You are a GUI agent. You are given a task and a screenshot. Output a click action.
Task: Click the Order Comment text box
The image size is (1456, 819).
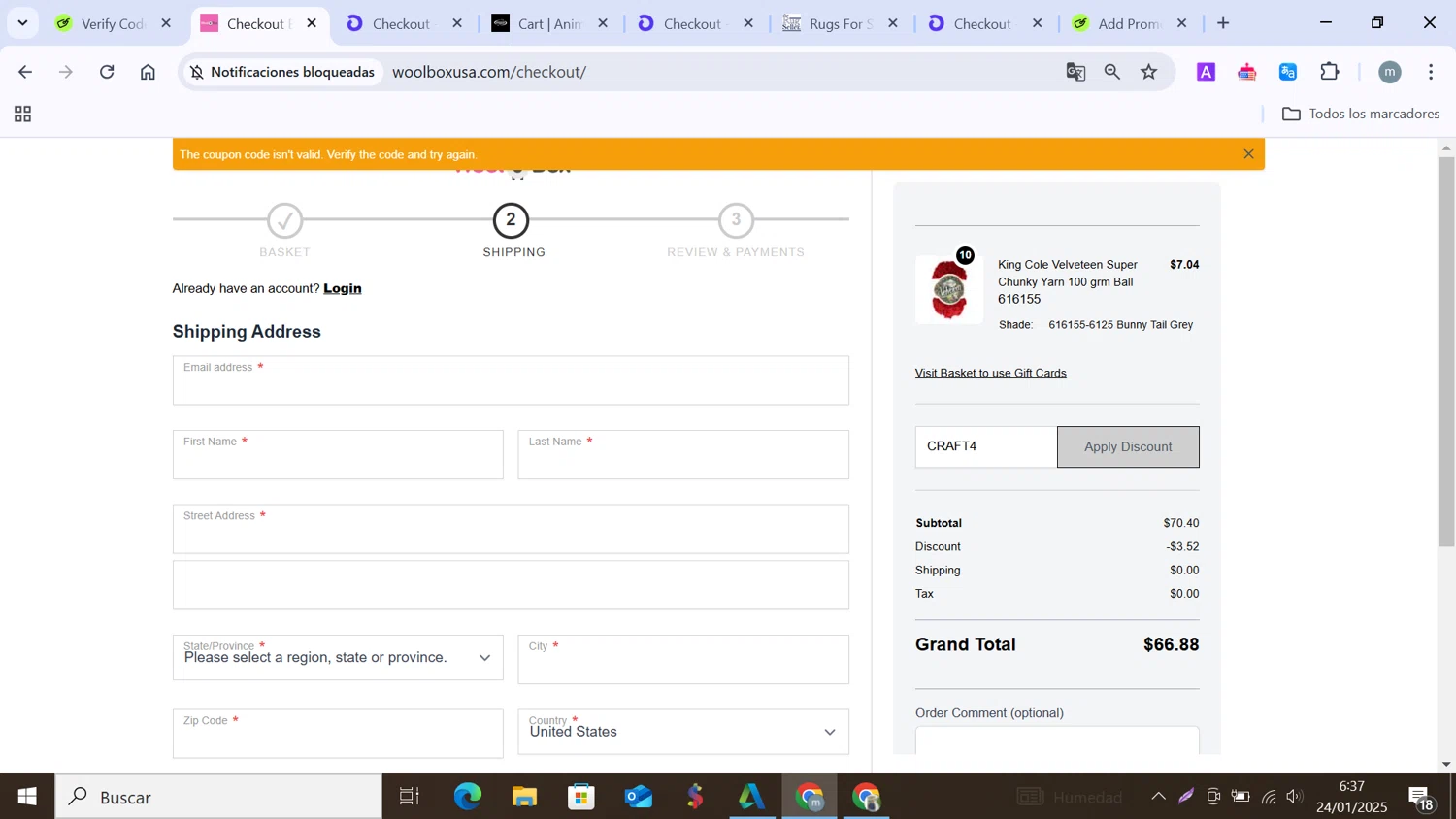click(1057, 740)
